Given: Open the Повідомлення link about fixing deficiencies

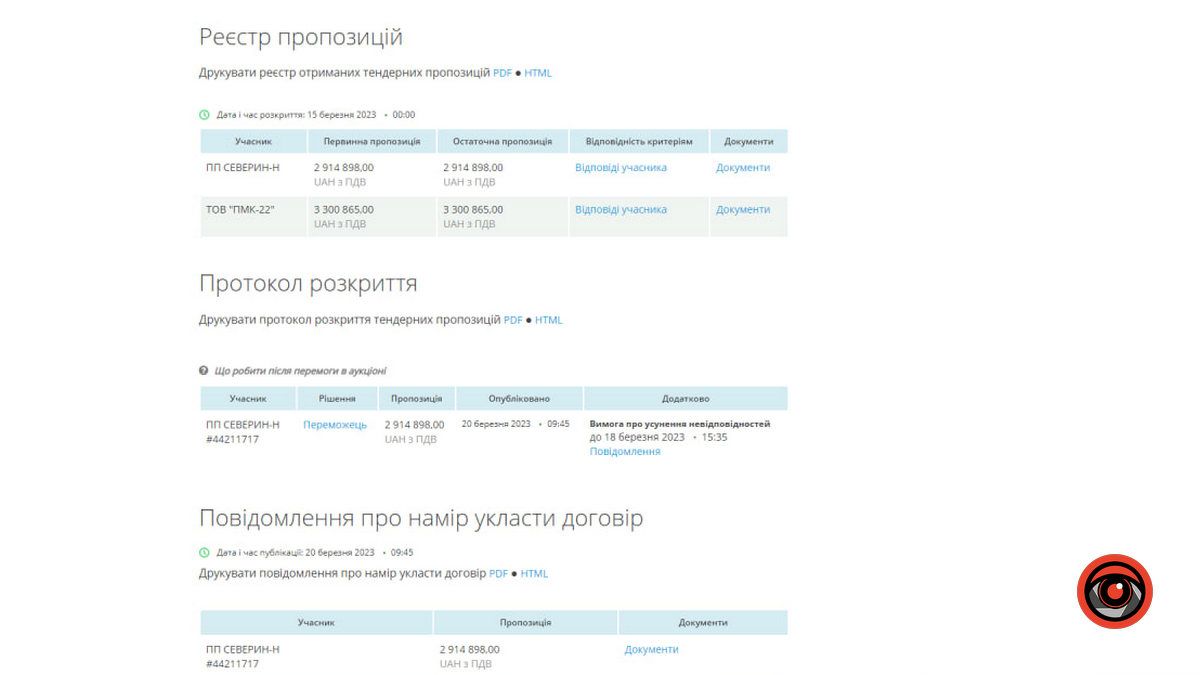Looking at the screenshot, I should 625,451.
